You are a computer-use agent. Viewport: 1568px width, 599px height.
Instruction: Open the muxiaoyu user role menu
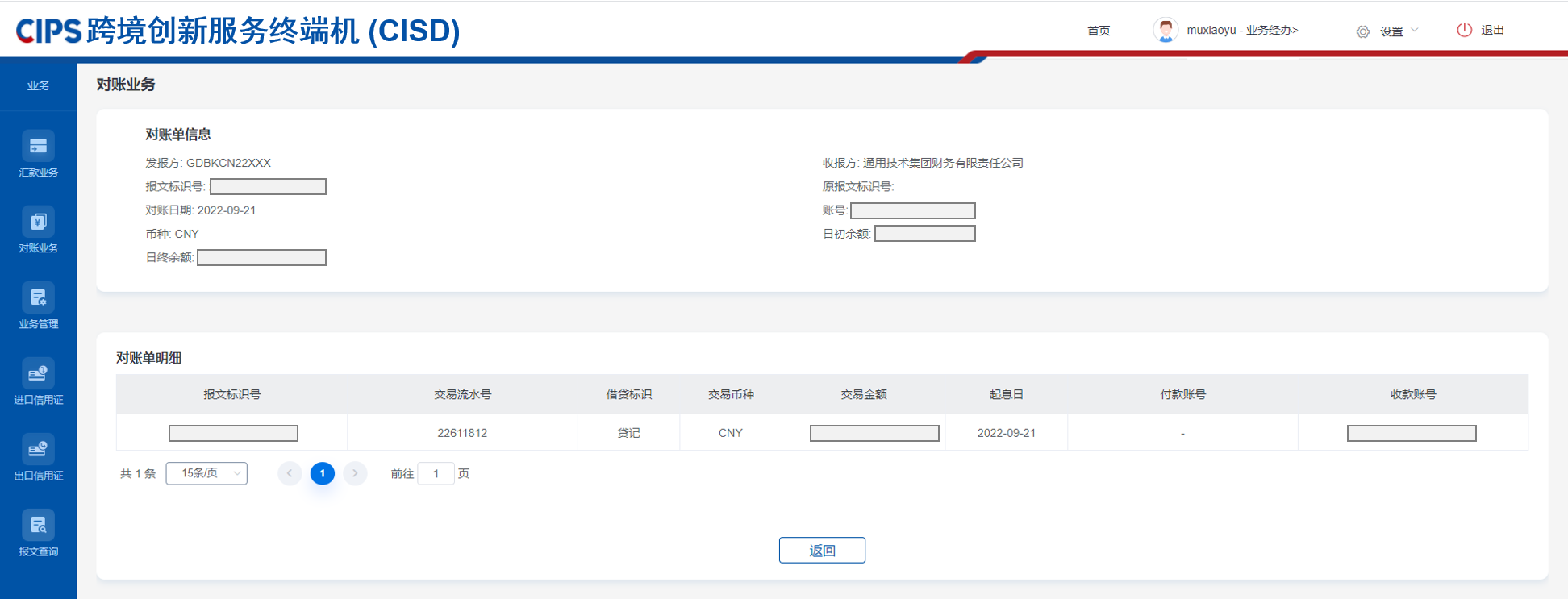[x=1242, y=31]
